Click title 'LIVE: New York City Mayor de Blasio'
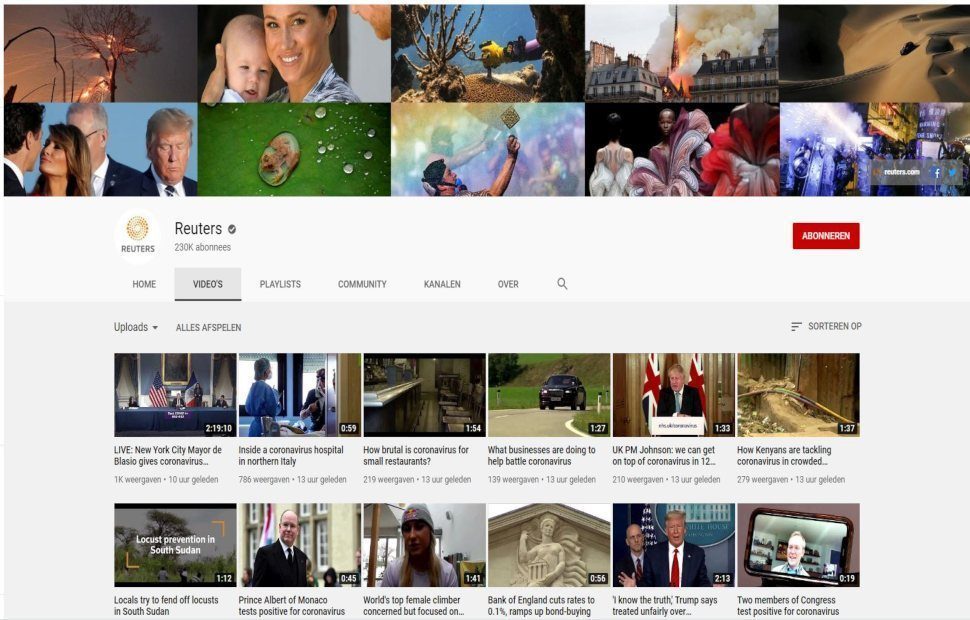 168,455
